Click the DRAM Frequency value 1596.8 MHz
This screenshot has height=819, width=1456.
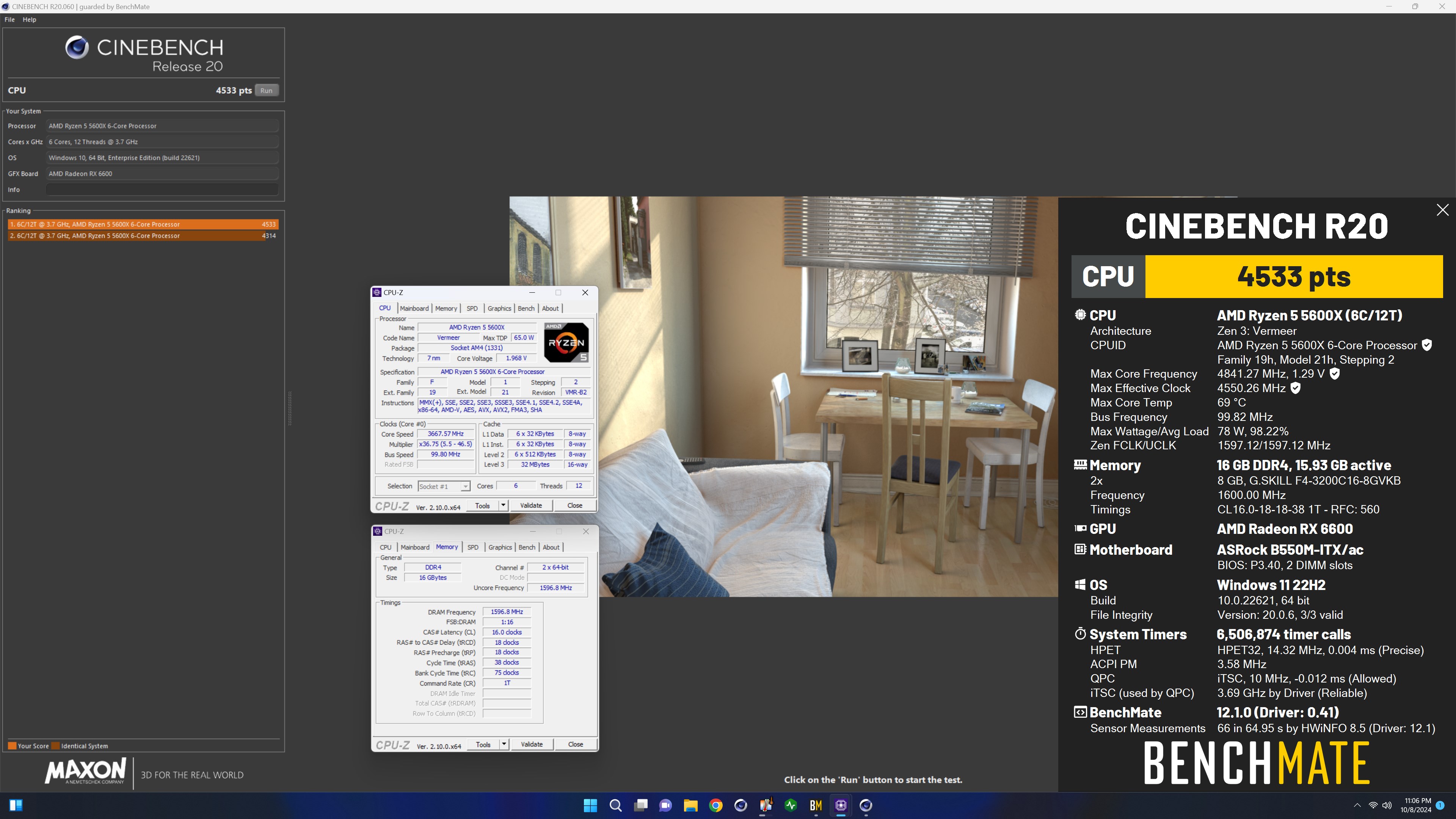click(x=507, y=612)
